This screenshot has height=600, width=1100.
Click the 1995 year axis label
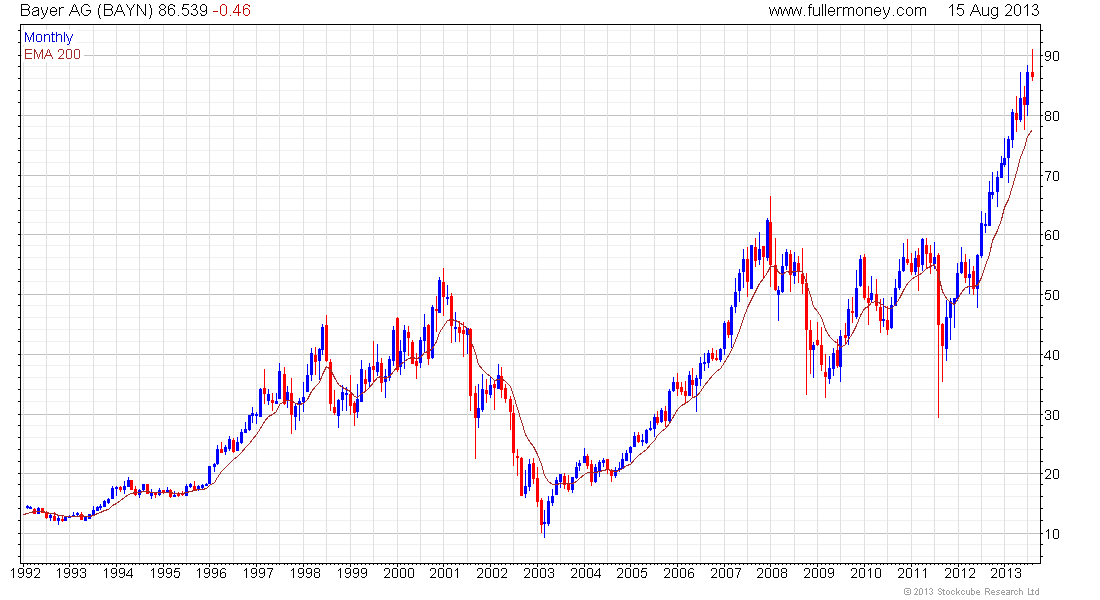pos(165,573)
